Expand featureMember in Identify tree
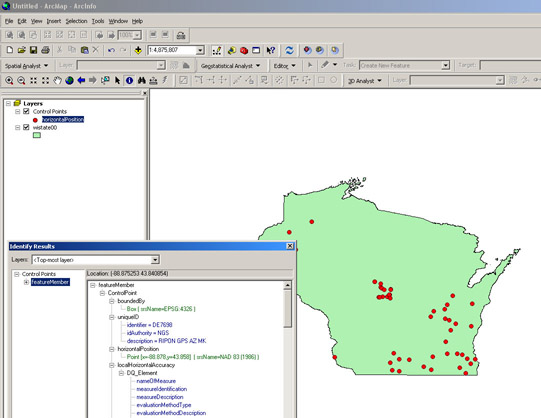The height and width of the screenshot is (418, 541). 26,282
